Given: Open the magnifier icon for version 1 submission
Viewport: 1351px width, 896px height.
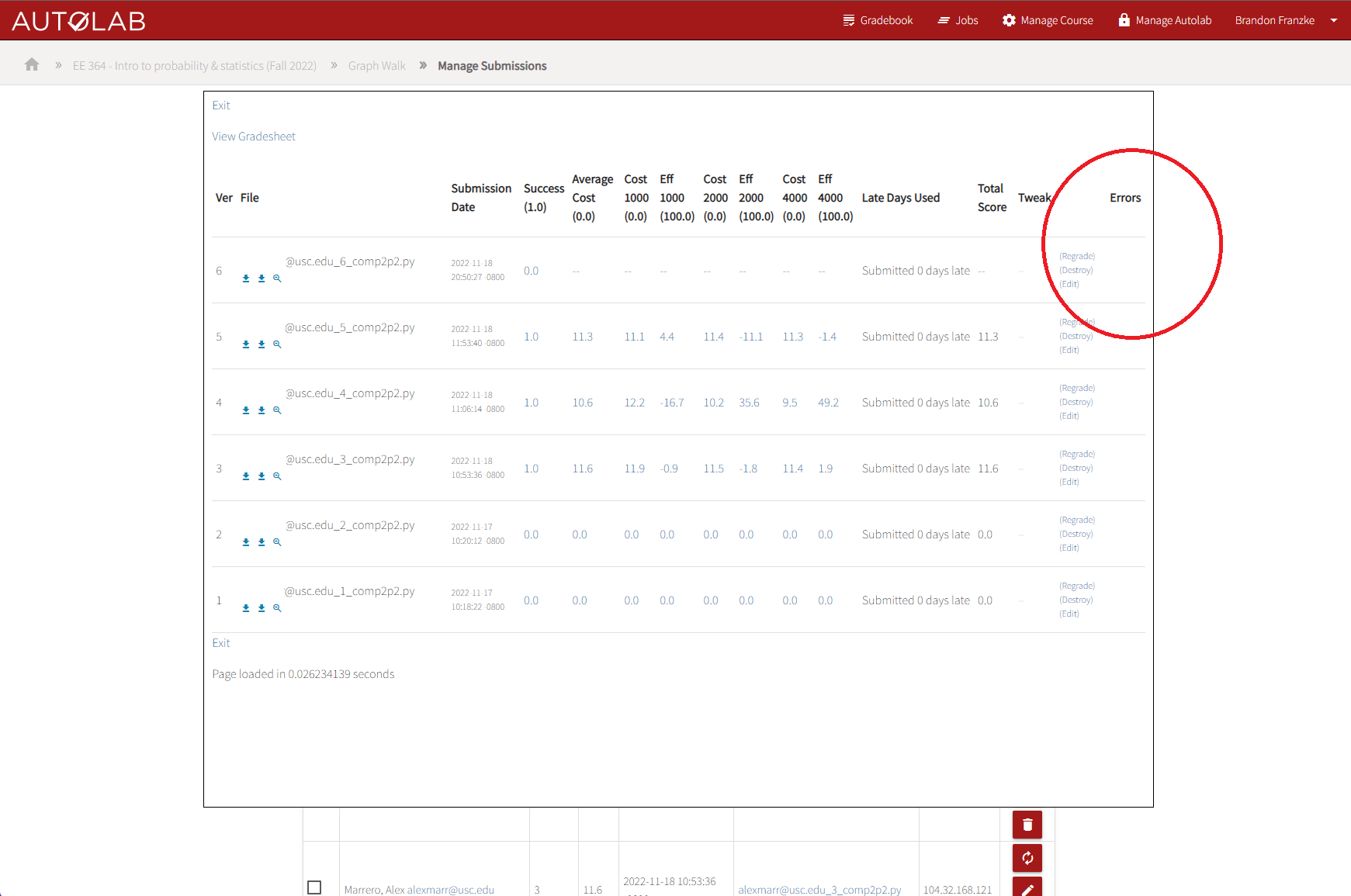Looking at the screenshot, I should coord(277,607).
